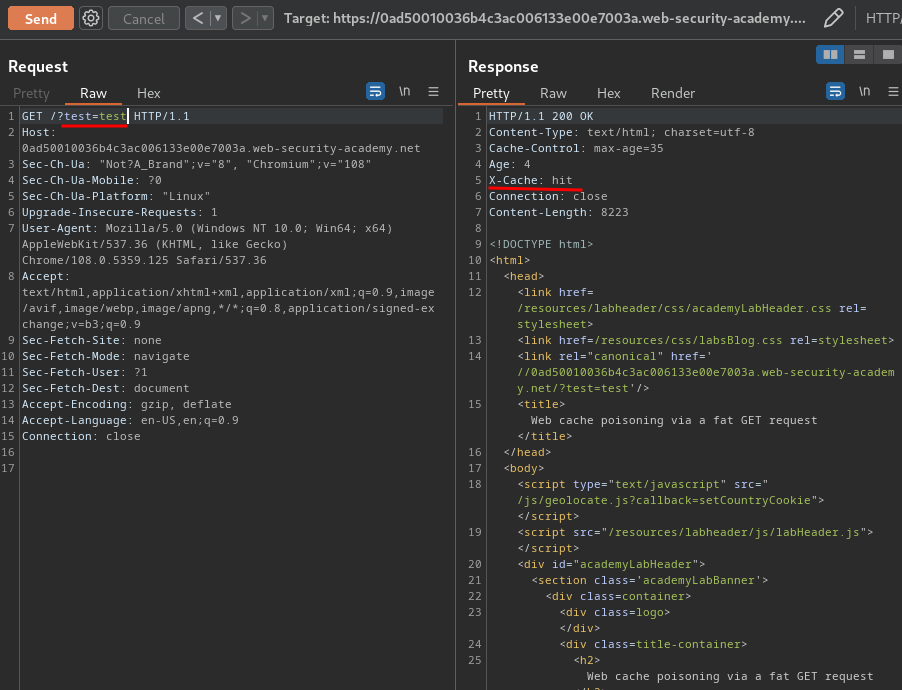Viewport: 902px width, 690px height.
Task: Open the Repeater settings gear
Action: coord(90,18)
